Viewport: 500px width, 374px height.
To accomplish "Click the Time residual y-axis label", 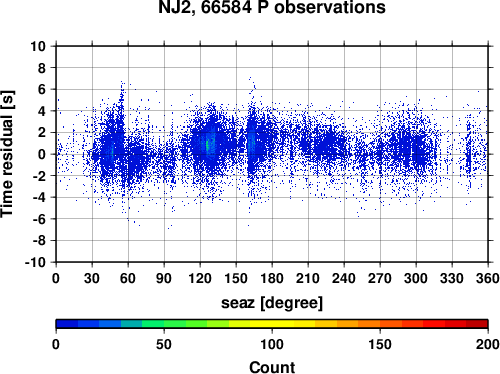I will click(x=7, y=154).
